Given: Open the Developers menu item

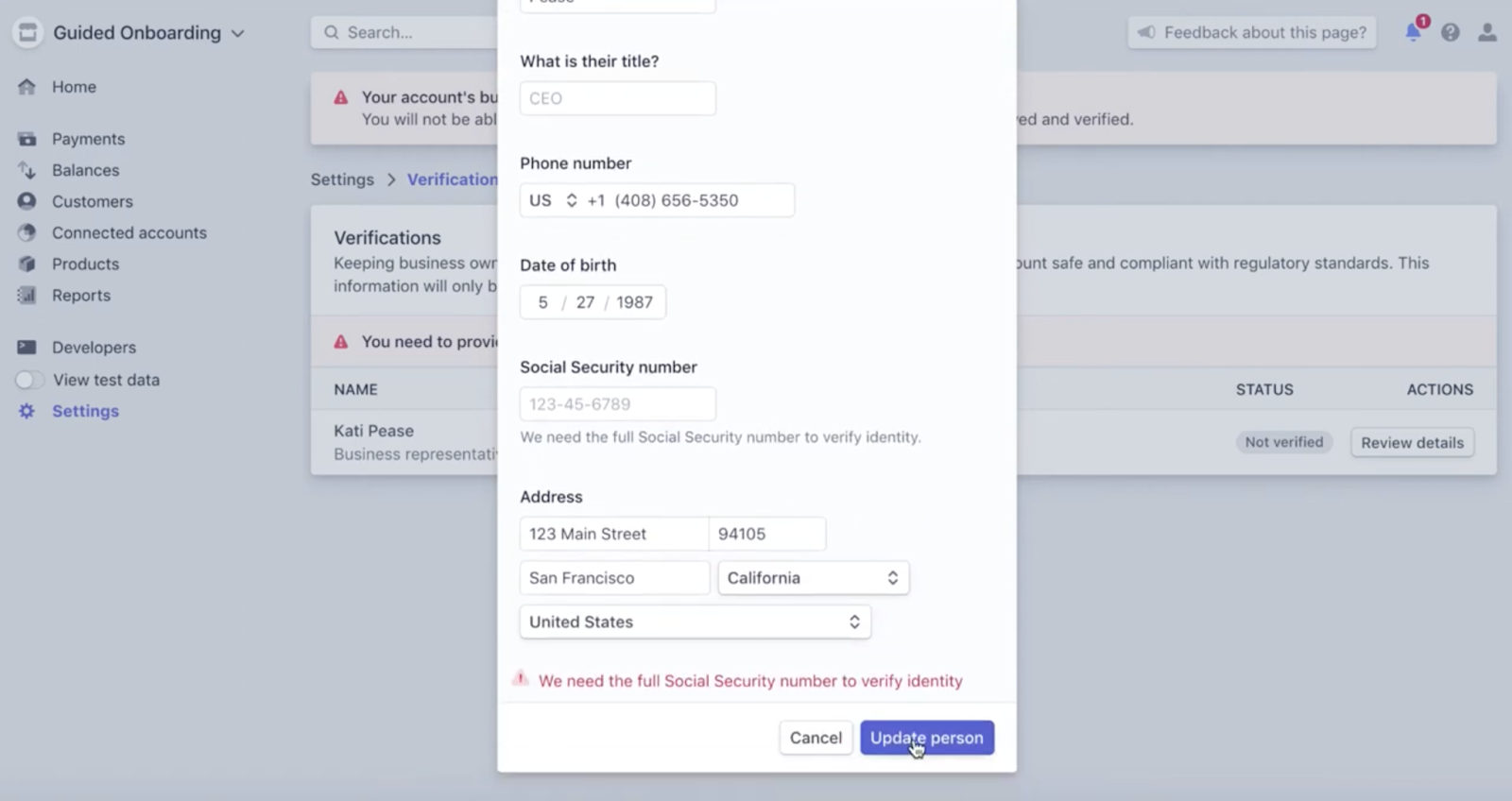Looking at the screenshot, I should (94, 347).
